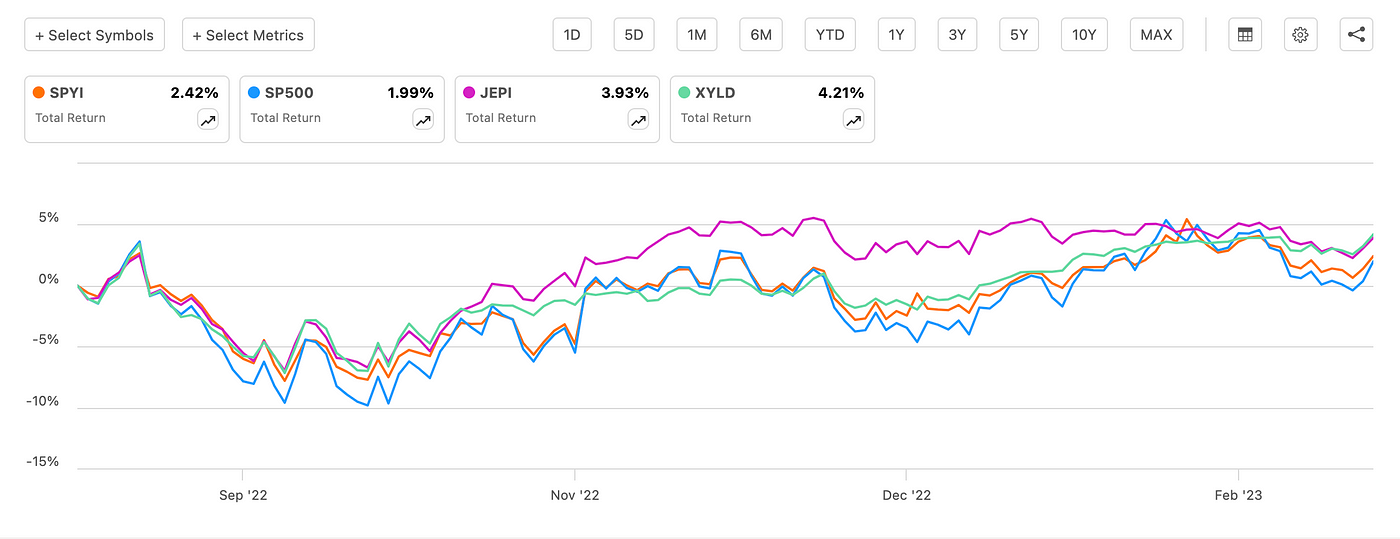Open the data table view icon
Viewport: 1400px width, 539px height.
[1245, 35]
